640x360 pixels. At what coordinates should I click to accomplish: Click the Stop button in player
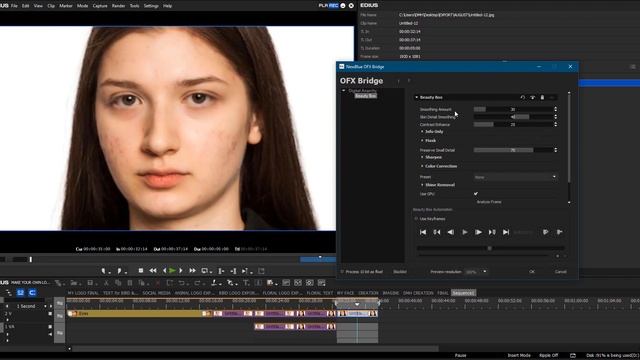tap(141, 270)
